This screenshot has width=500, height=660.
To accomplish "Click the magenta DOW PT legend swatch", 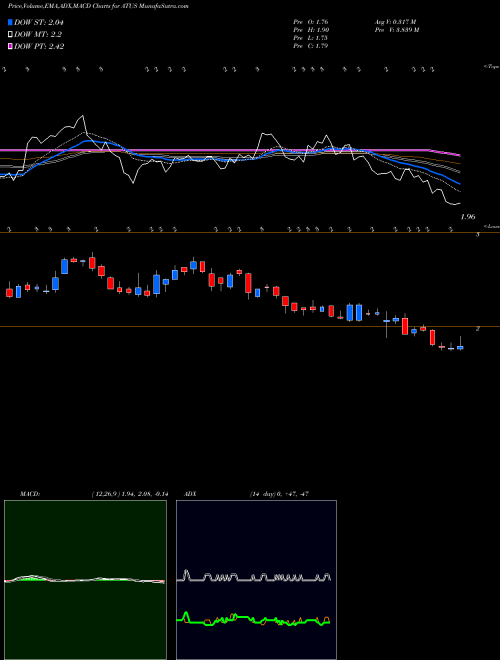I will tap(10, 46).
